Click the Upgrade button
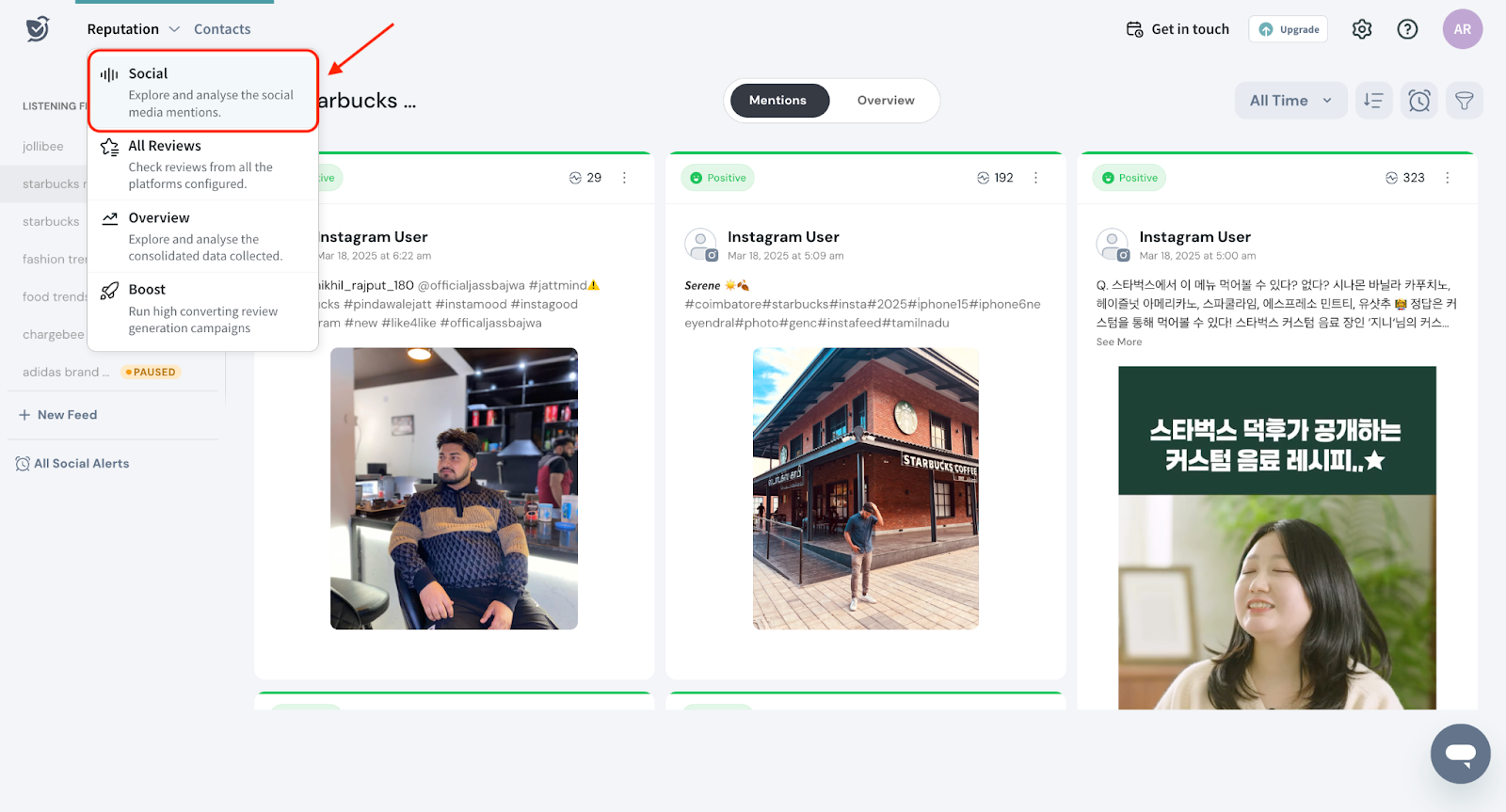Viewport: 1506px width, 812px height. point(1289,29)
